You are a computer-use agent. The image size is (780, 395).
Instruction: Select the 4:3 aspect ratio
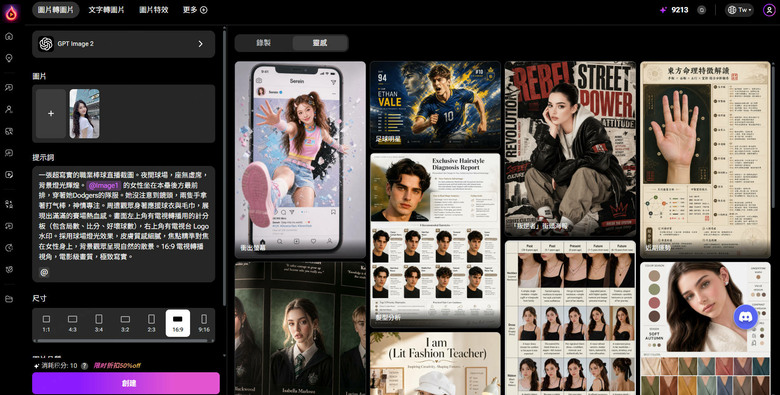[72, 323]
